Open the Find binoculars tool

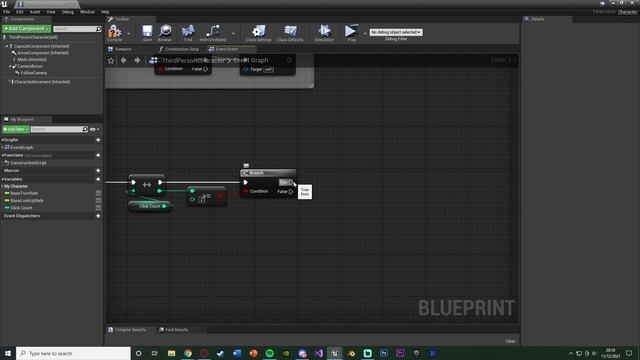coord(188,32)
